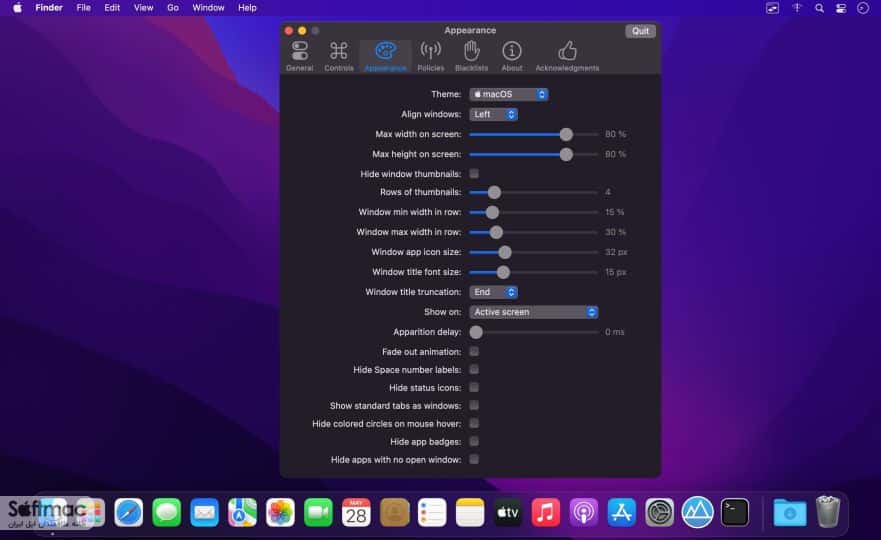
Task: Click the Siri icon in menu bar
Action: (x=863, y=8)
